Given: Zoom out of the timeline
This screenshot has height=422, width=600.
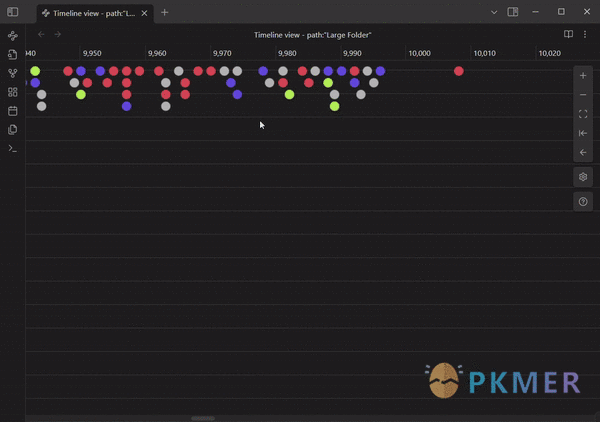Looking at the screenshot, I should click(583, 95).
